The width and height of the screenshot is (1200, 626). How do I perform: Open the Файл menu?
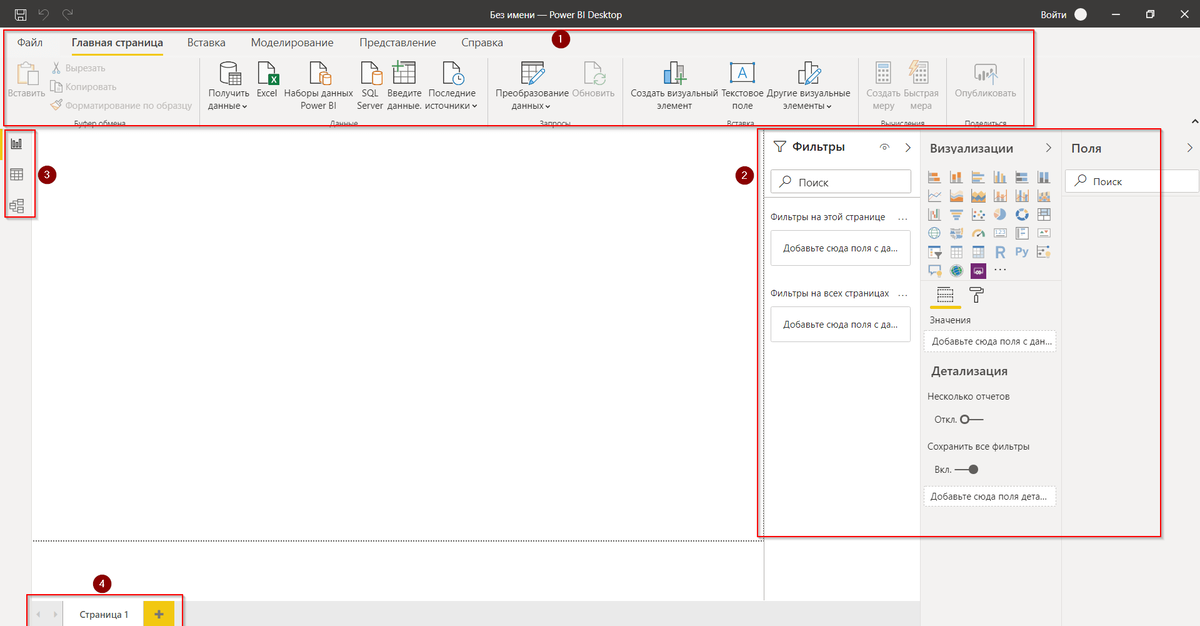tap(30, 43)
